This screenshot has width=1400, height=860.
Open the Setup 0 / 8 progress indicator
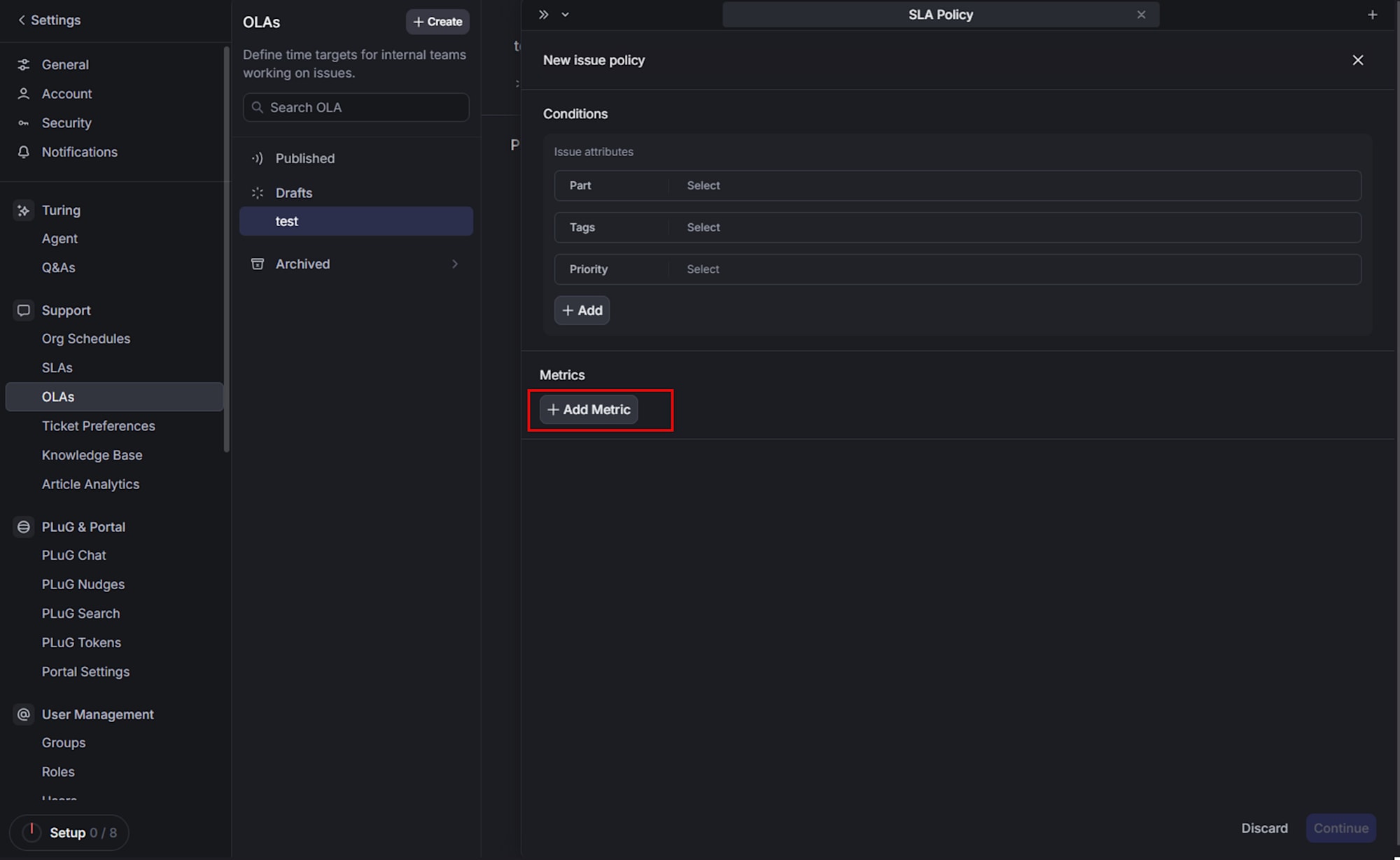tap(69, 832)
